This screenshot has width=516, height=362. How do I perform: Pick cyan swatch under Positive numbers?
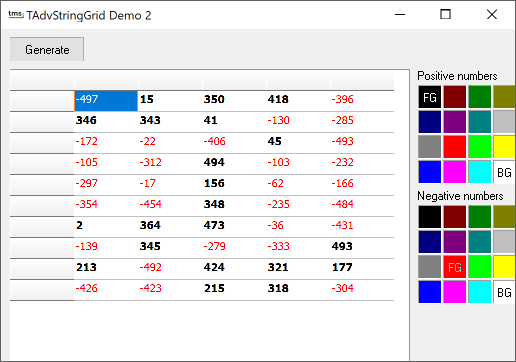480,172
